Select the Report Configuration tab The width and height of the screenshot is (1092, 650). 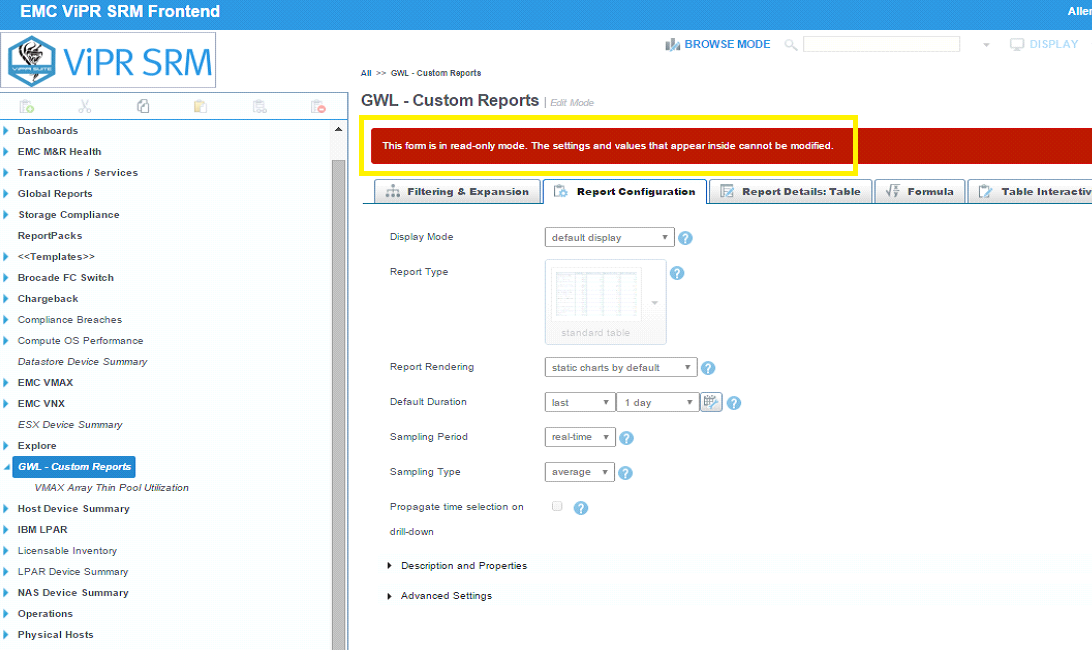[625, 192]
